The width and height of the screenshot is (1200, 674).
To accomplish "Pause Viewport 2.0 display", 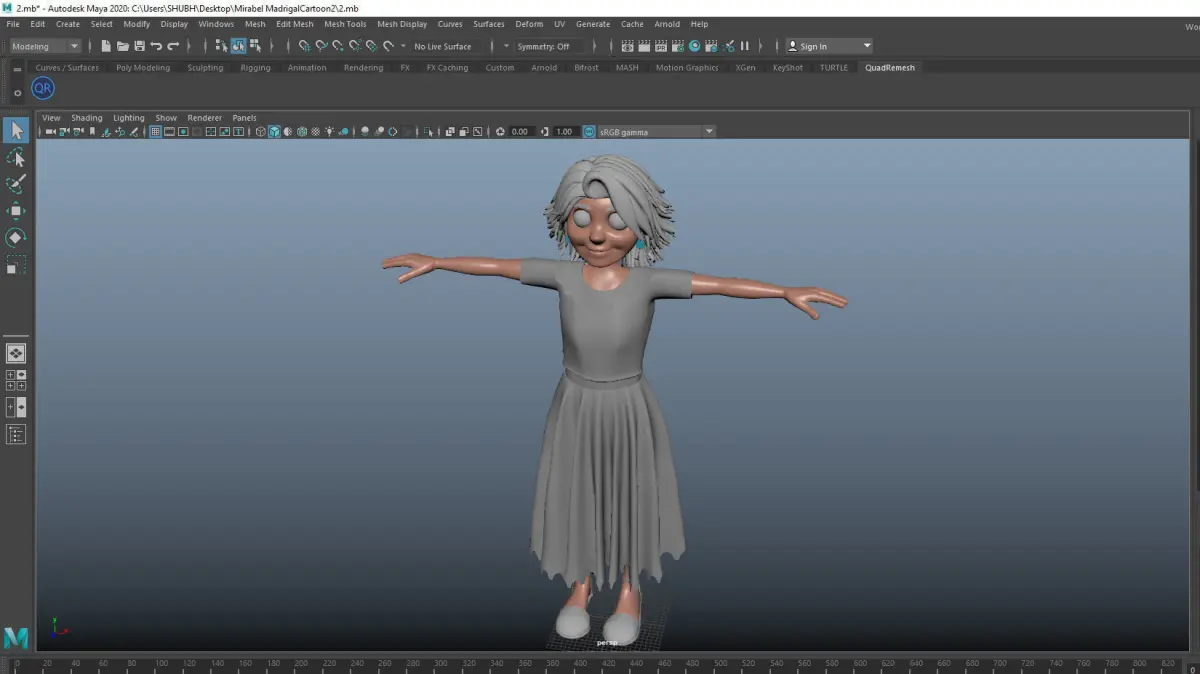I will [744, 46].
